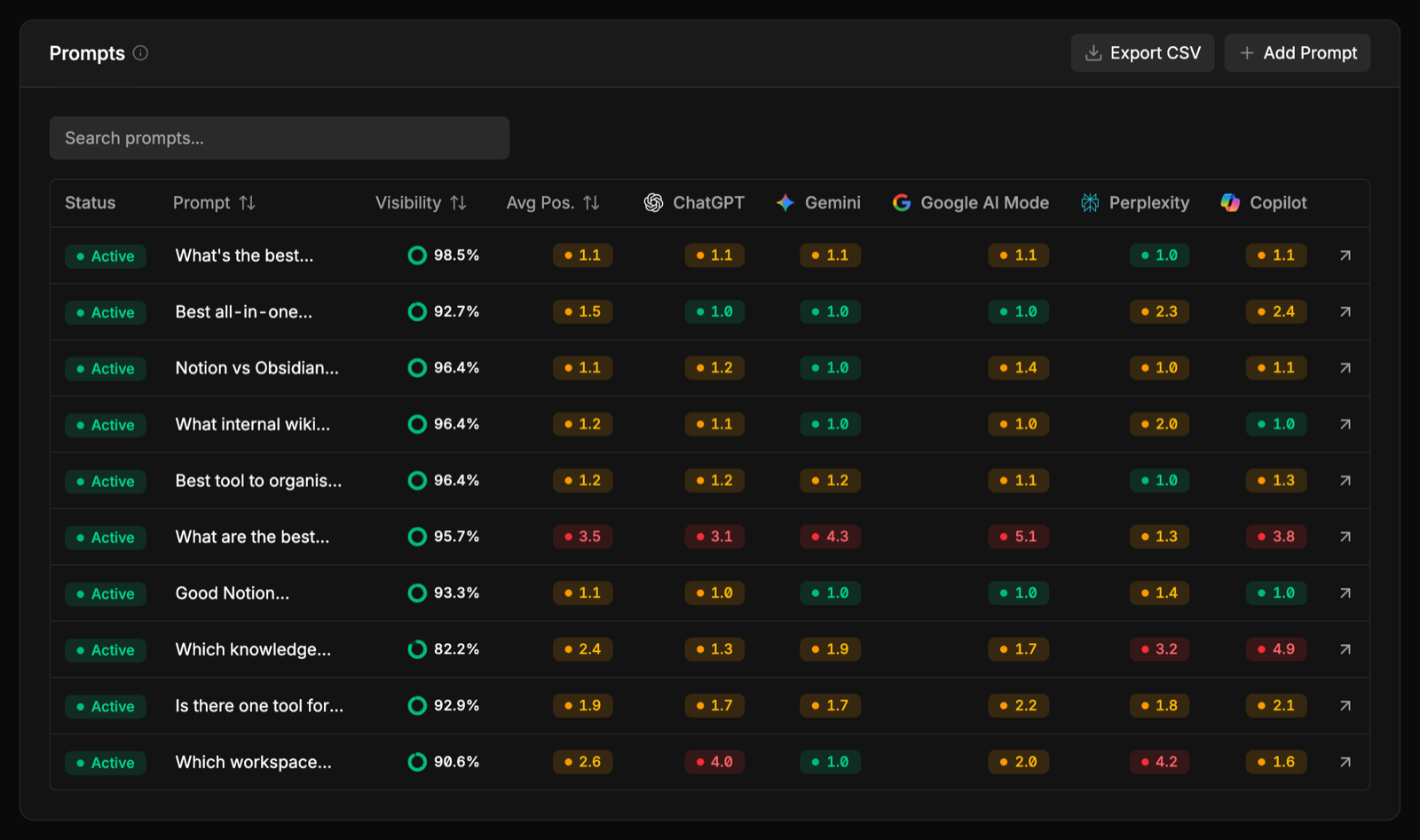
Task: Click visibility ring icon for 95.7% row
Action: coord(417,537)
